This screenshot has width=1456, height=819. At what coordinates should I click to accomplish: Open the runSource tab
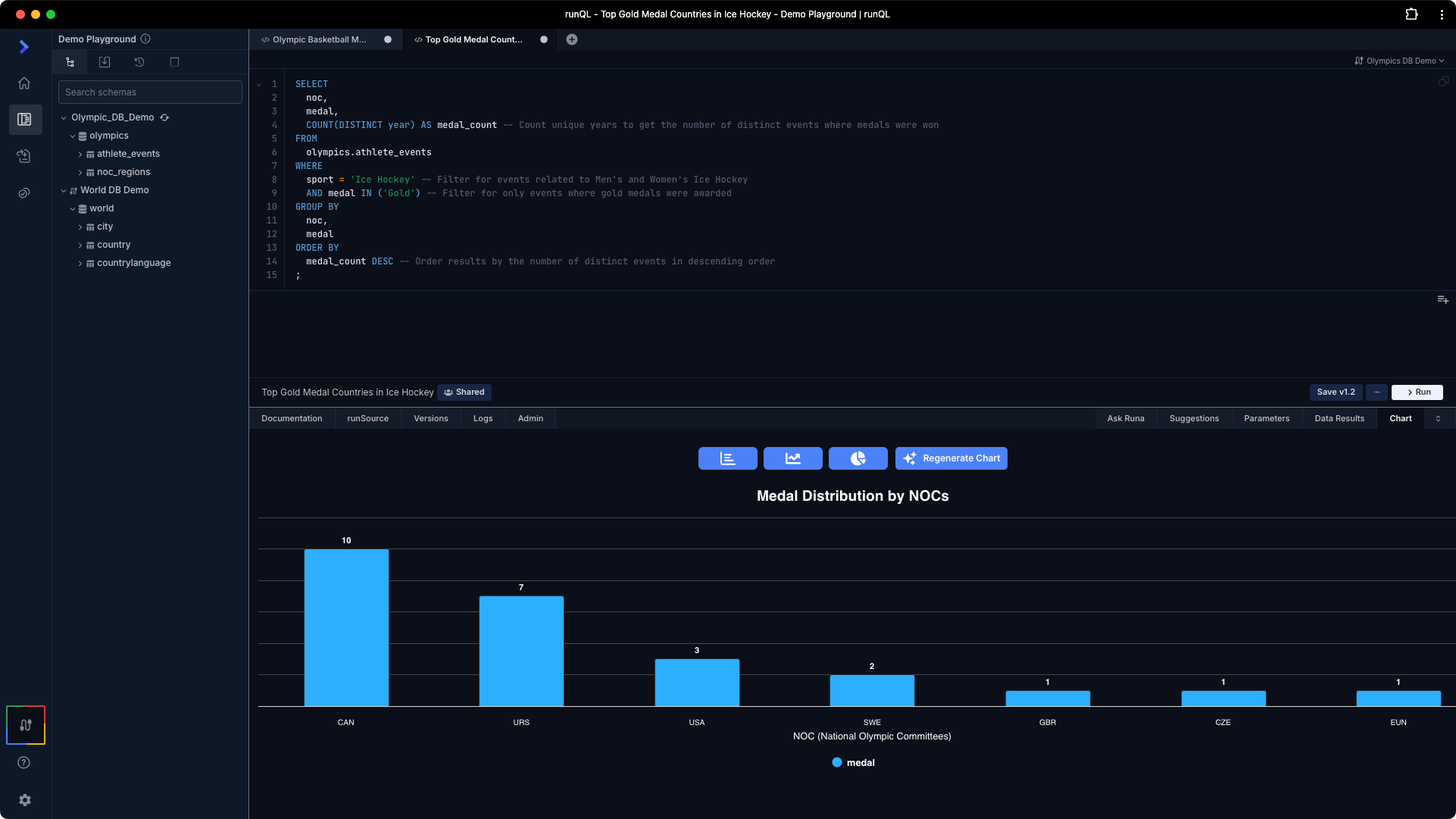[x=367, y=418]
